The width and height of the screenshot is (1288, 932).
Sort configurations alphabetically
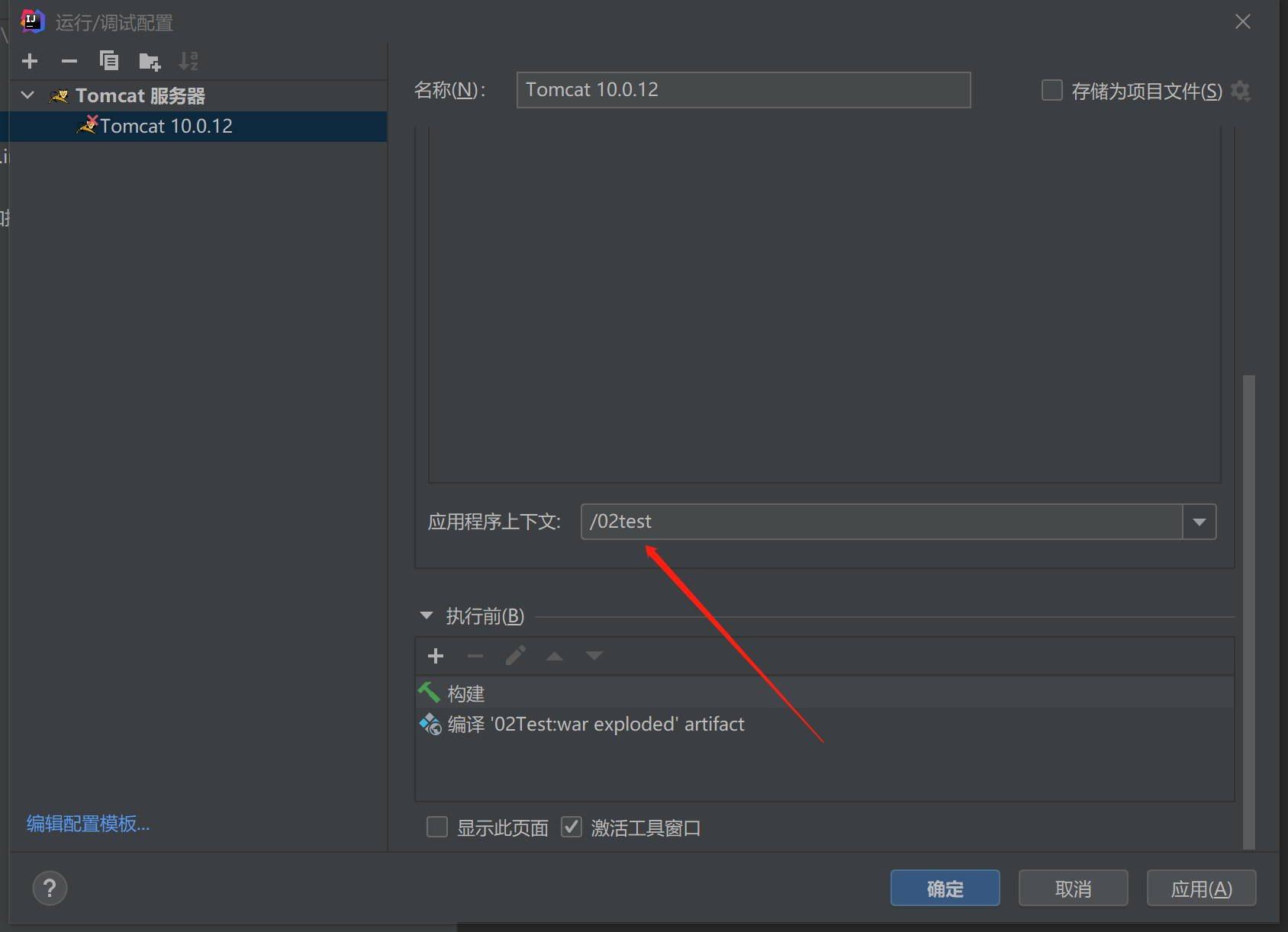pos(188,61)
